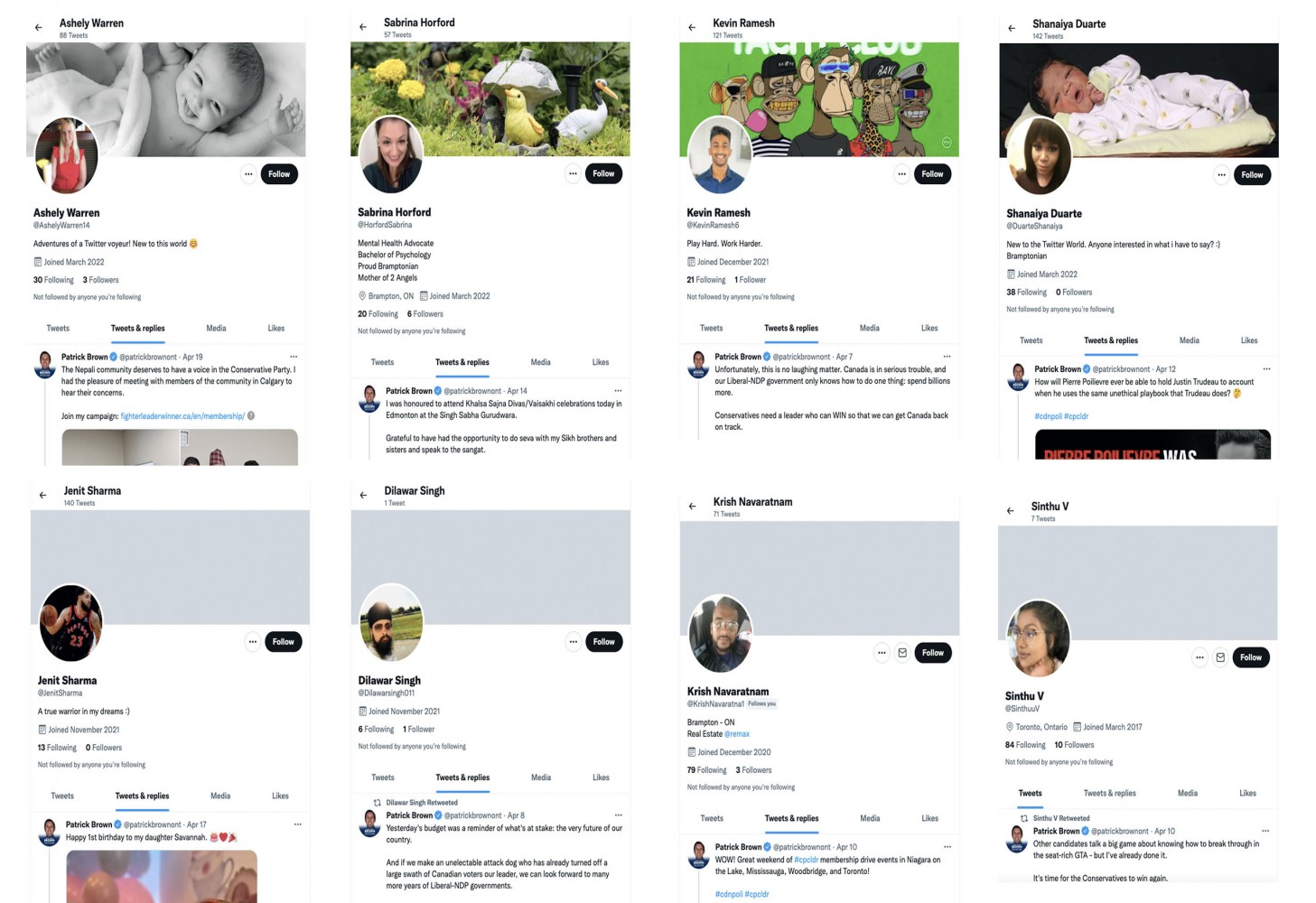The width and height of the screenshot is (1316, 903).
Task: Open more options beside Sabrina Horford's Follow
Action: [x=573, y=173]
